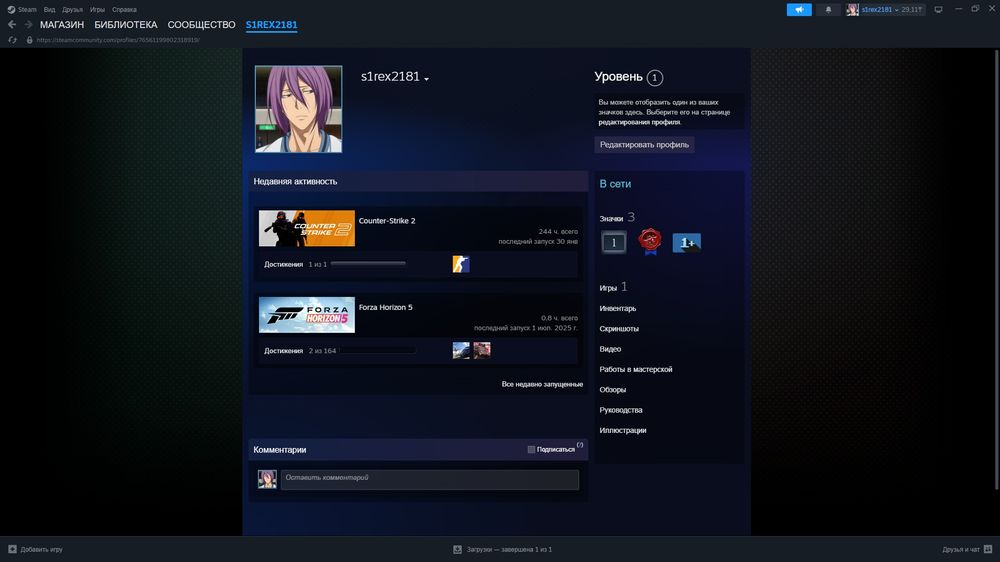Open Forza Horizon 5 game banner
The width and height of the screenshot is (1000, 562).
point(307,314)
